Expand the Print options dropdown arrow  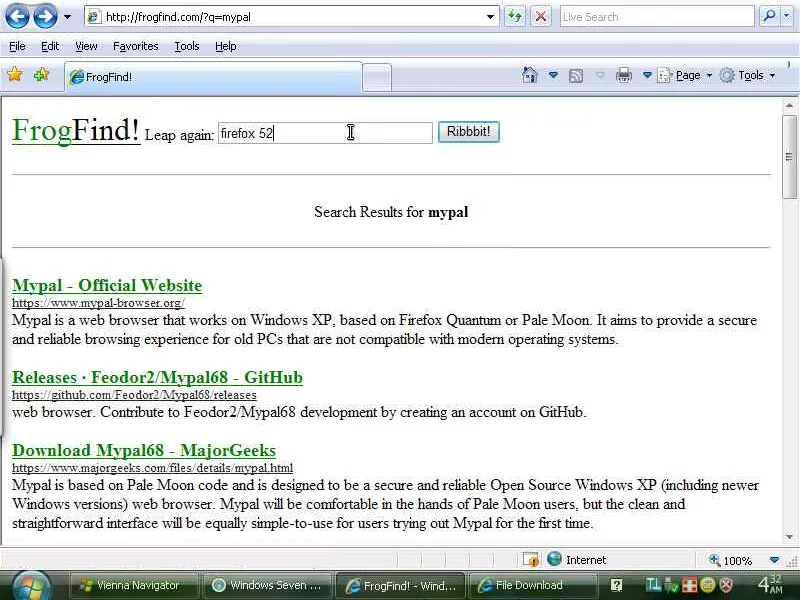(647, 76)
